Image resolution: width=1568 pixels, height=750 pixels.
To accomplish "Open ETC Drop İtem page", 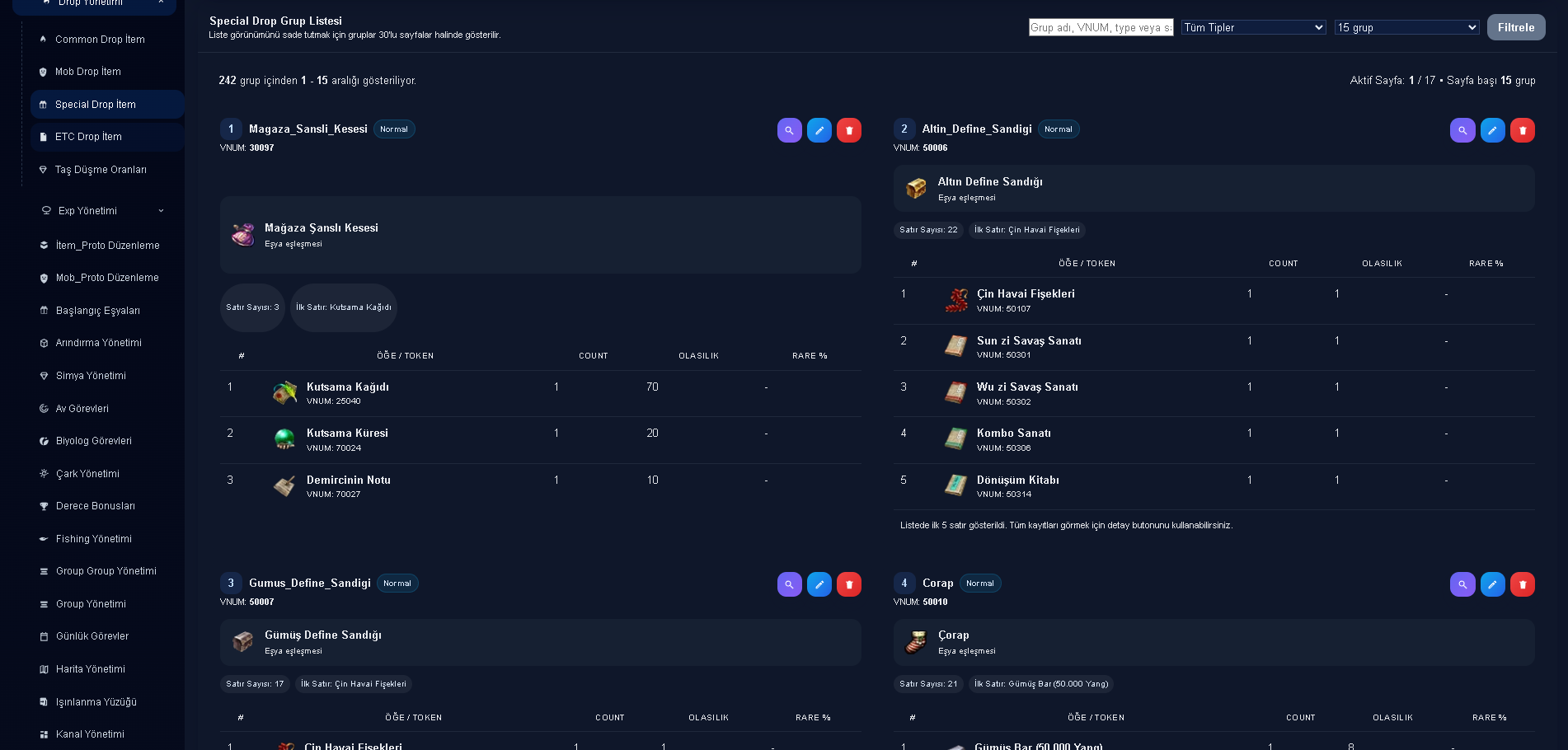I will pos(107,137).
